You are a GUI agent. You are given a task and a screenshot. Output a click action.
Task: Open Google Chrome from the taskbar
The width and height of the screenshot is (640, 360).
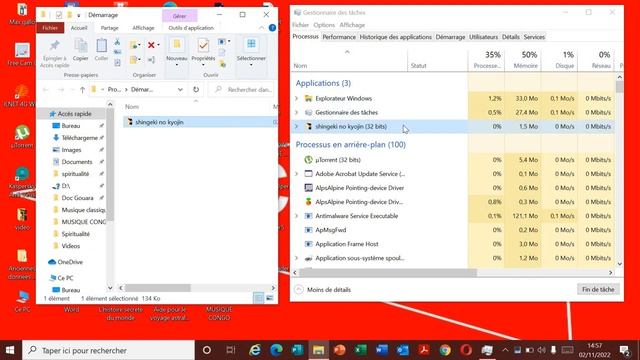445,350
